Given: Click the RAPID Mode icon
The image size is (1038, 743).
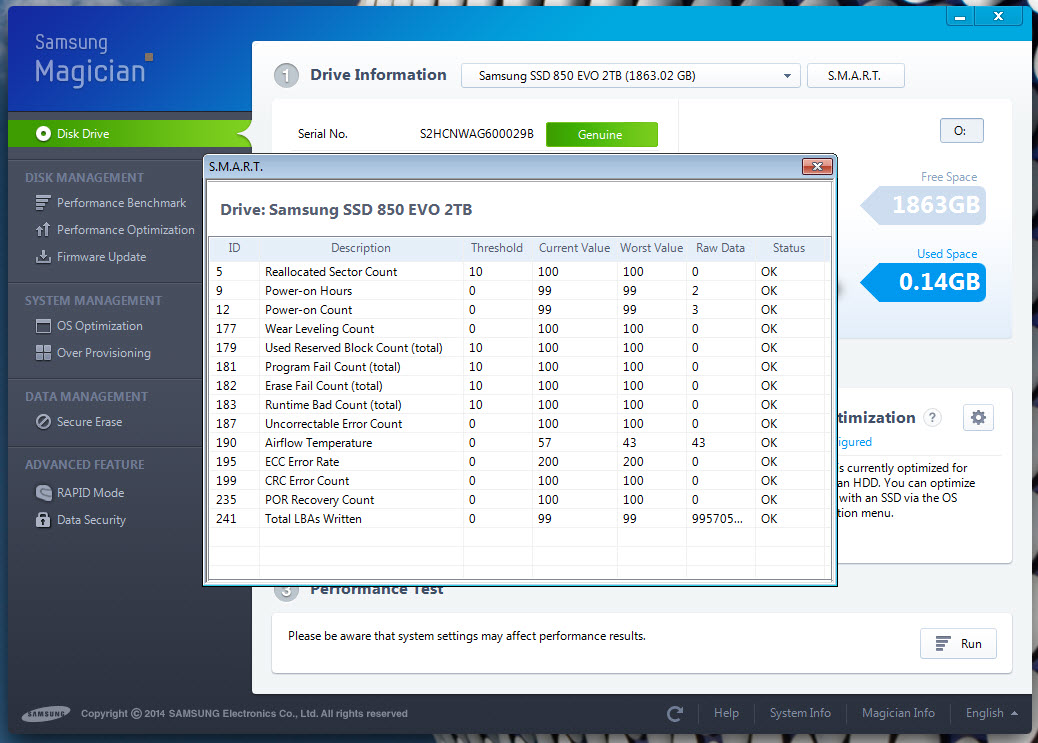Looking at the screenshot, I should click(43, 493).
